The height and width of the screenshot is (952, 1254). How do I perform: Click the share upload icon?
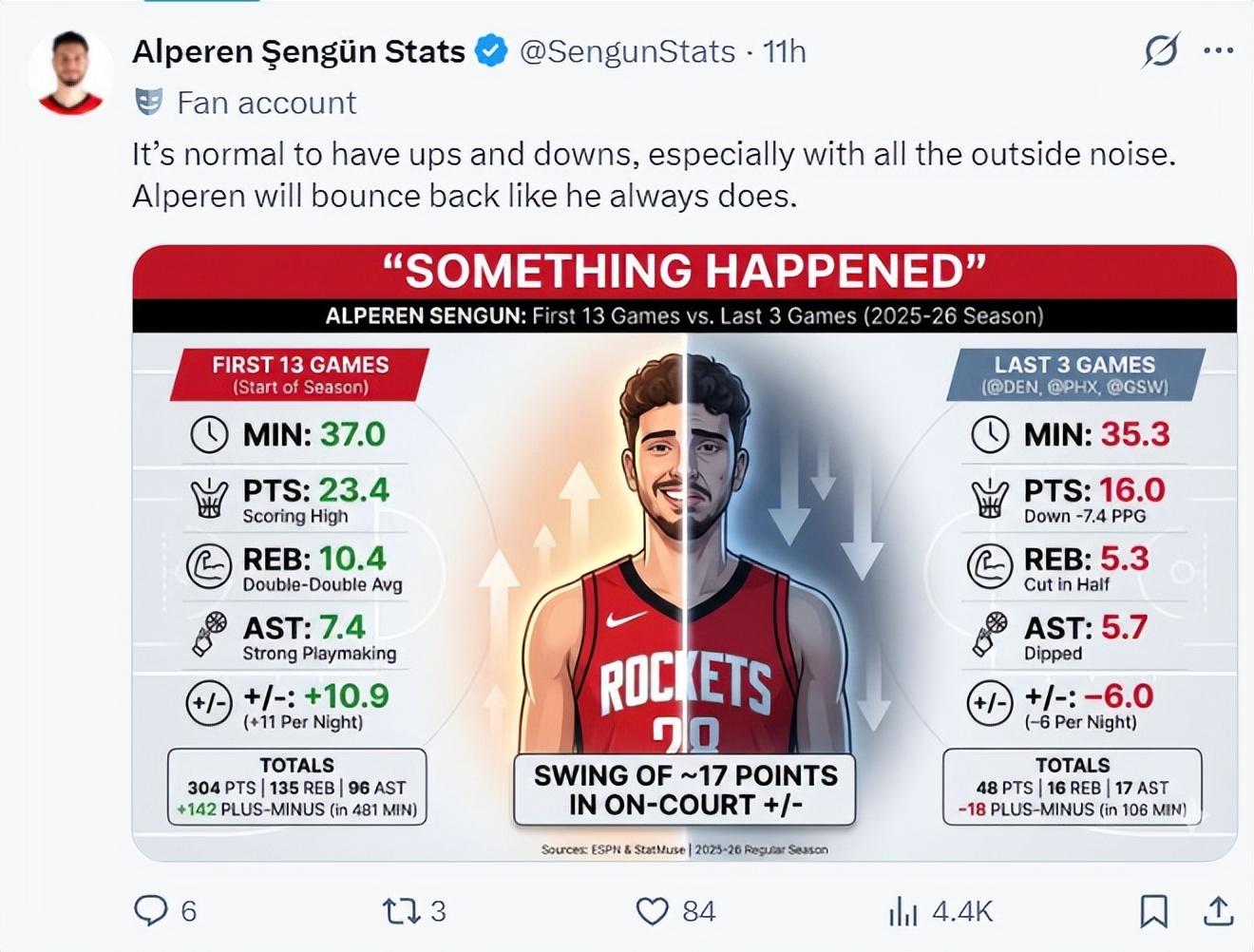[x=1218, y=911]
